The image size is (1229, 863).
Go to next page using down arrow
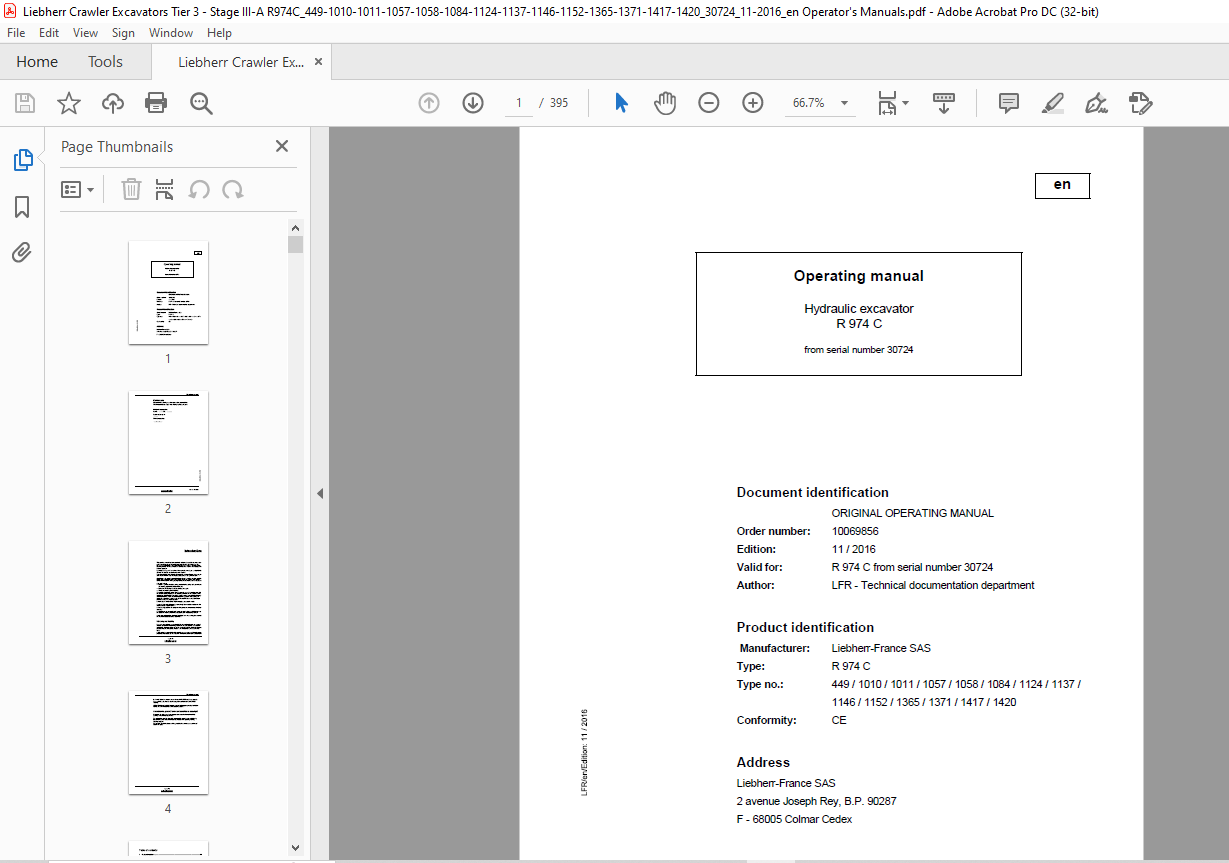point(473,103)
